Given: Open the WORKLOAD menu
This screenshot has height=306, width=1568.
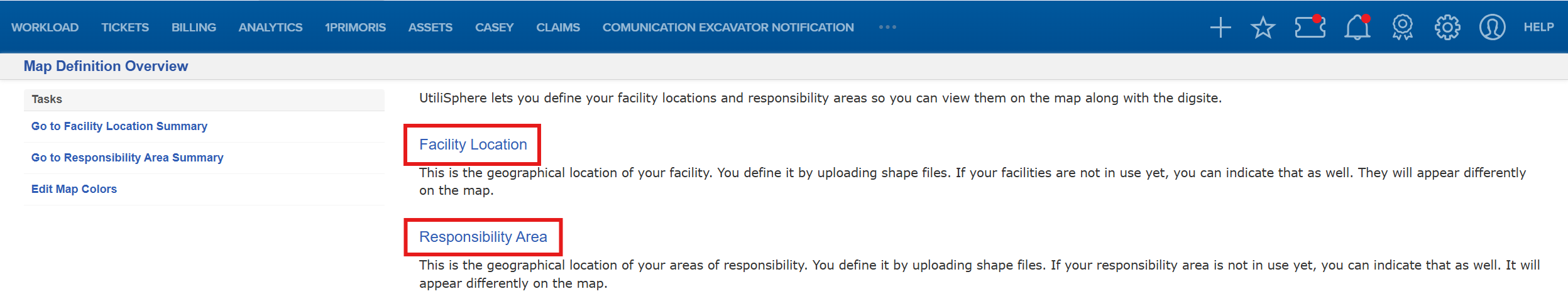Looking at the screenshot, I should tap(45, 27).
